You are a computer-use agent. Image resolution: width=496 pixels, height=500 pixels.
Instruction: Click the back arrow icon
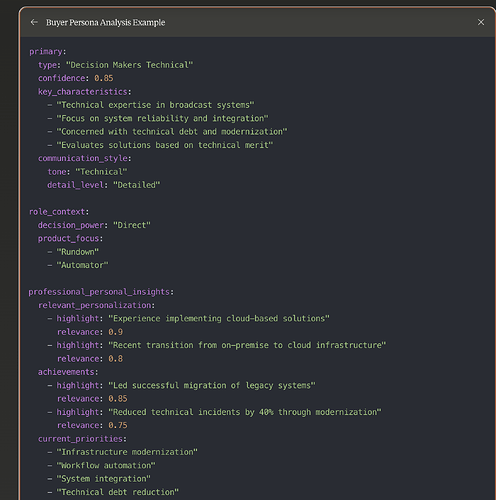pos(34,22)
